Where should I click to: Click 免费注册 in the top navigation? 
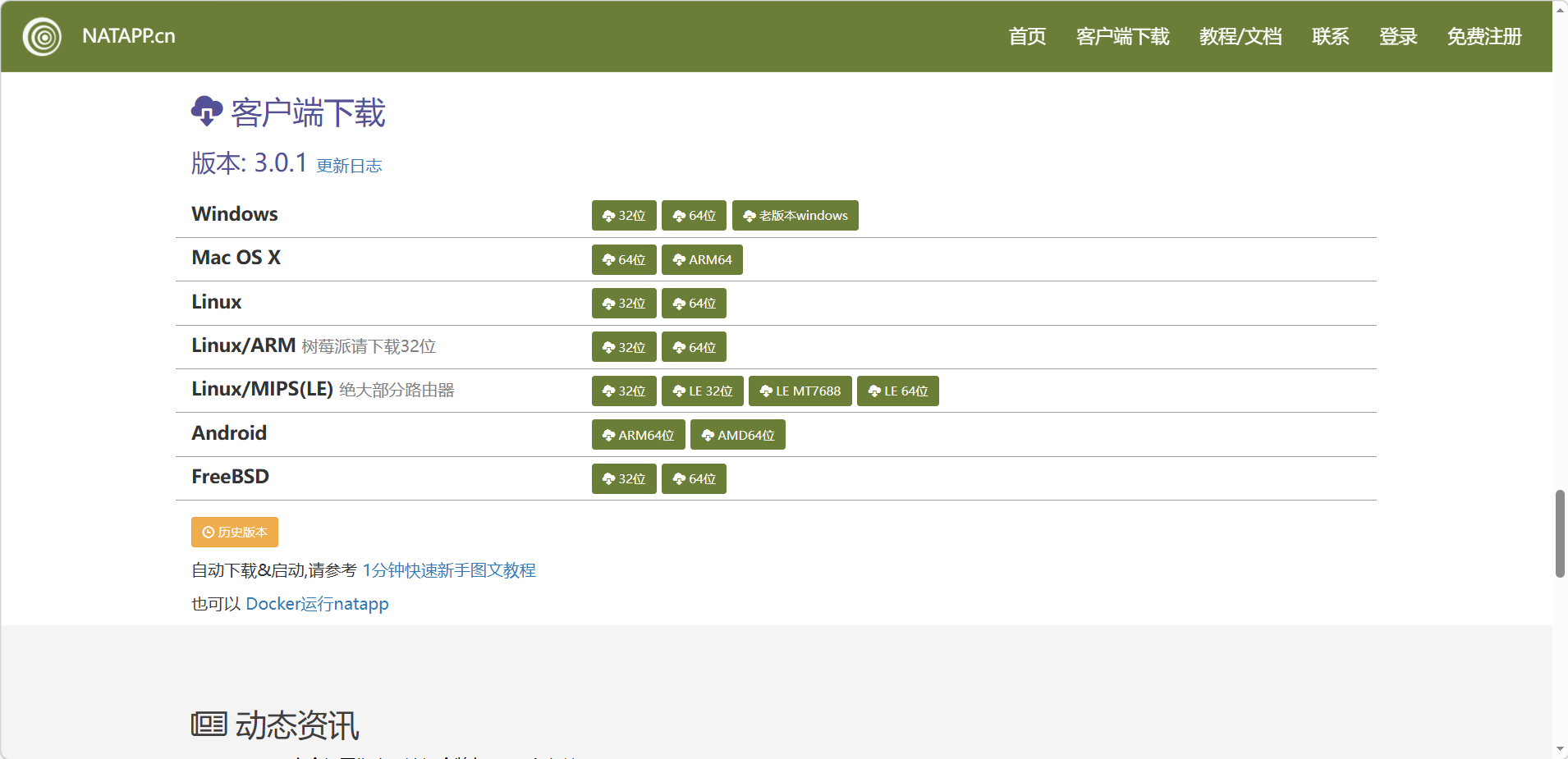[1484, 36]
